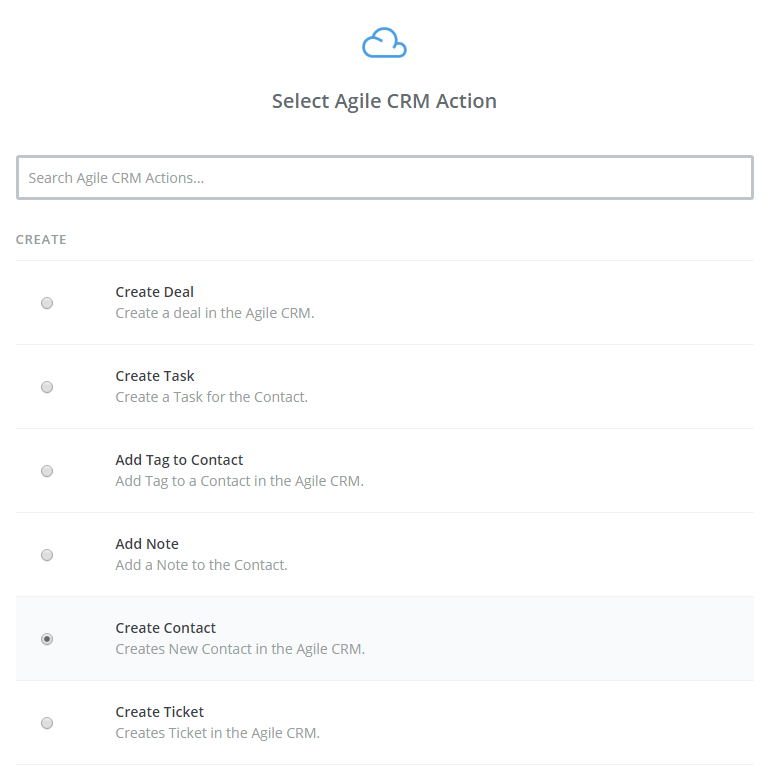Click the Create Deal title text
Image resolution: width=773 pixels, height=781 pixels.
coord(154,292)
